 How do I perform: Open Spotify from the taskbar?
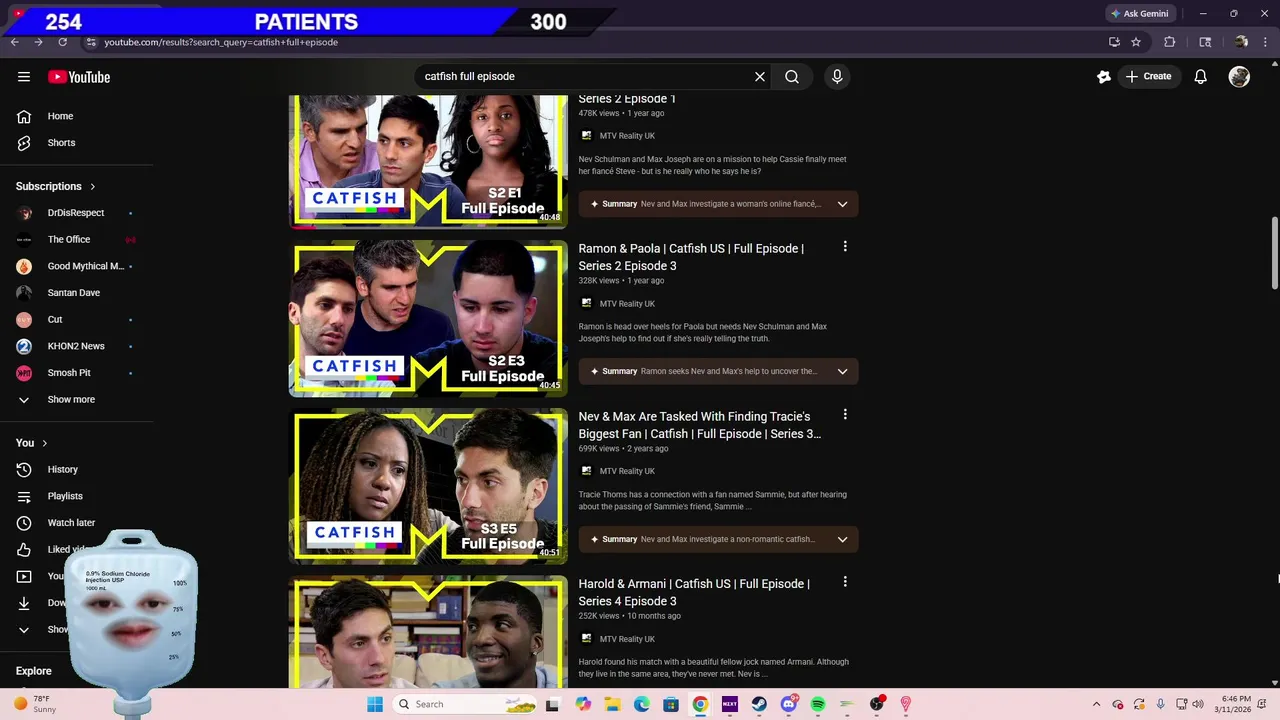coord(818,704)
